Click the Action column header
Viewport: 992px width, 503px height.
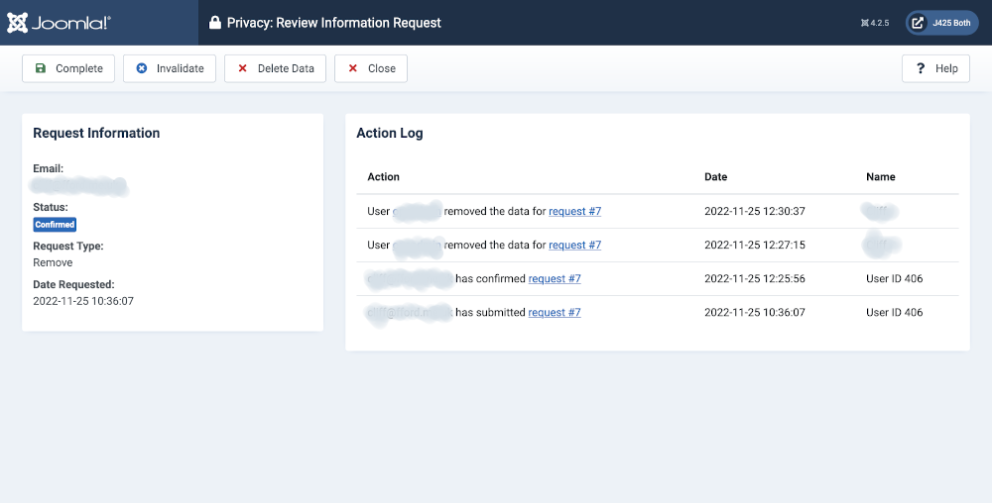(x=383, y=177)
